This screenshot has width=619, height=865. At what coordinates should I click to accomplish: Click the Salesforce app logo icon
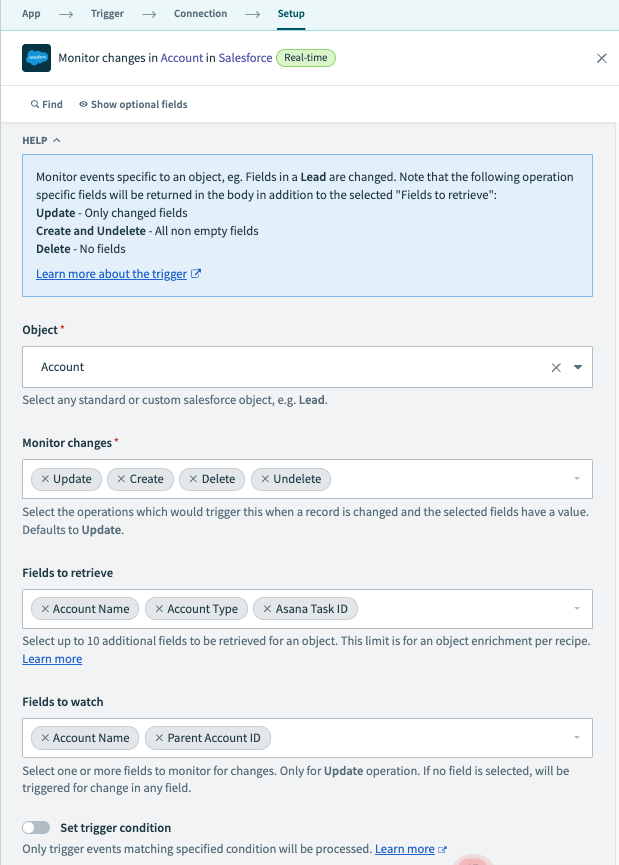36,58
